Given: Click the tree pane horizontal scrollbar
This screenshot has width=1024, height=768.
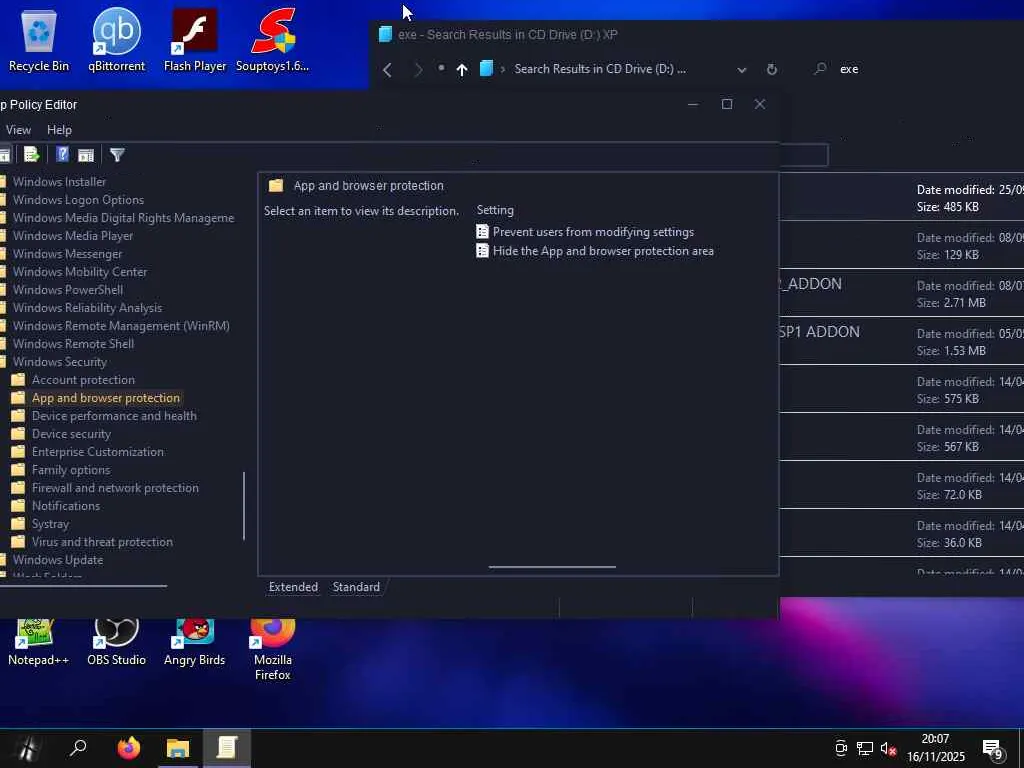Looking at the screenshot, I should pyautogui.click(x=83, y=586).
